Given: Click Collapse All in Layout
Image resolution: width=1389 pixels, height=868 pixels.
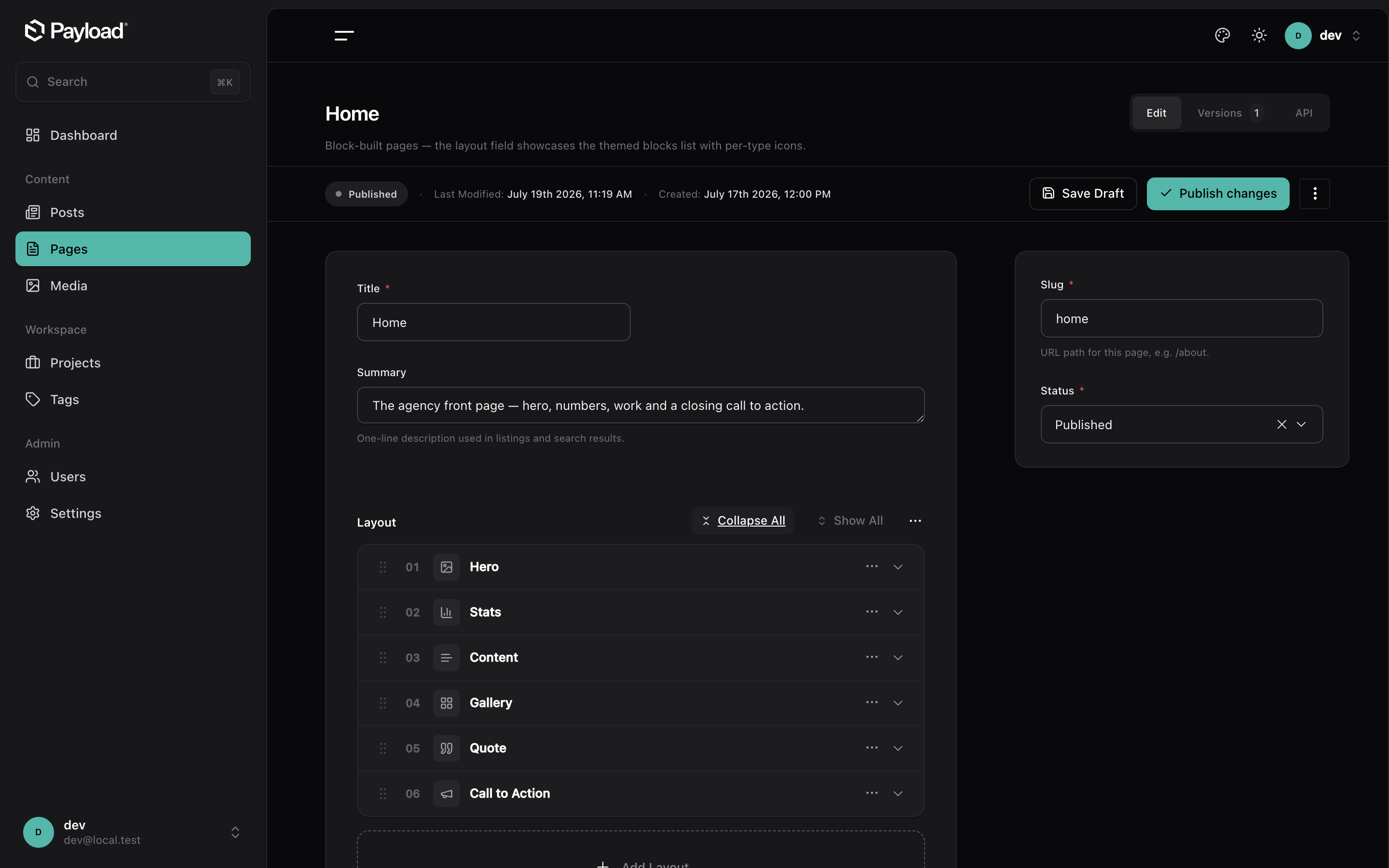Looking at the screenshot, I should [x=742, y=521].
